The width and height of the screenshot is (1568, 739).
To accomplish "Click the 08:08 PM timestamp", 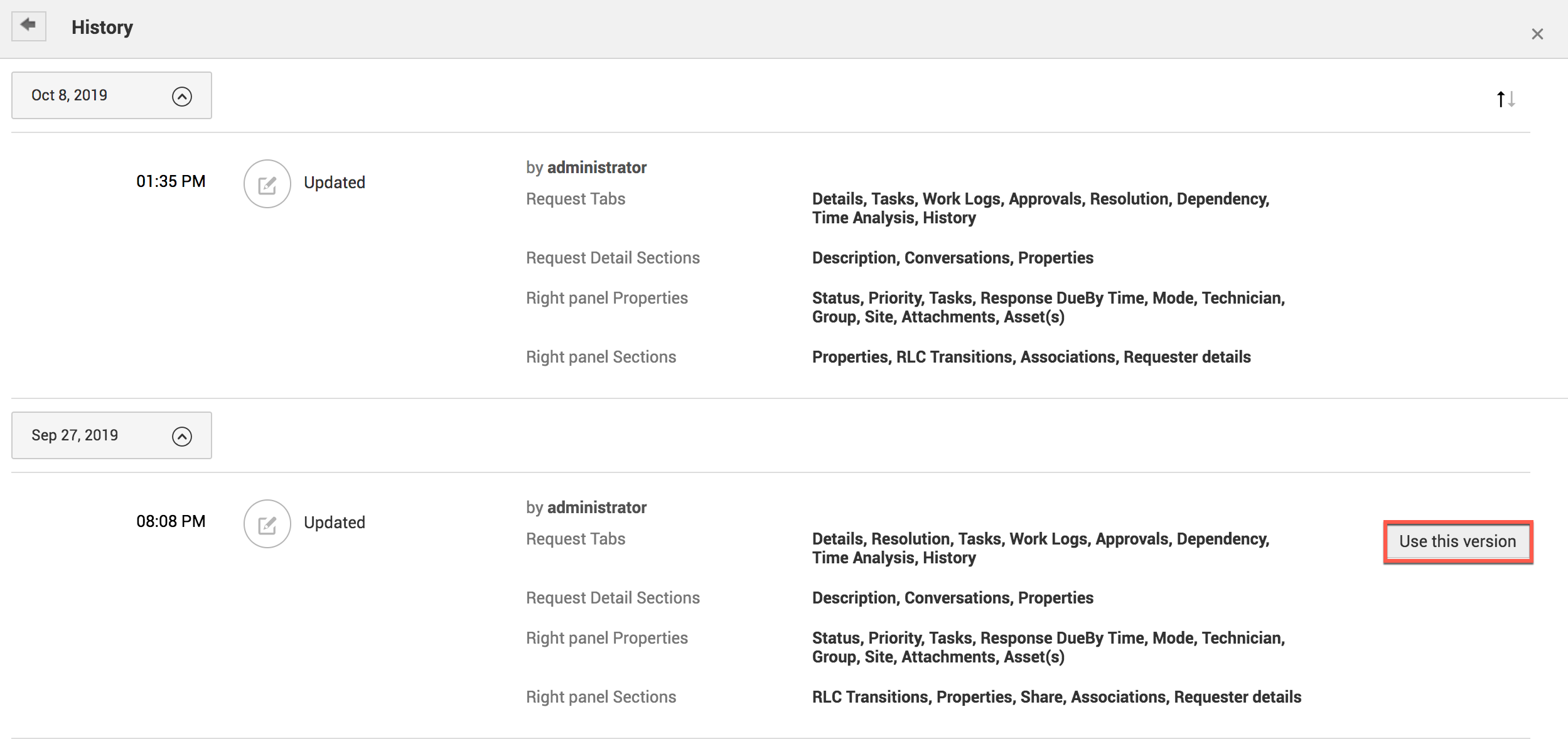I will pos(171,521).
